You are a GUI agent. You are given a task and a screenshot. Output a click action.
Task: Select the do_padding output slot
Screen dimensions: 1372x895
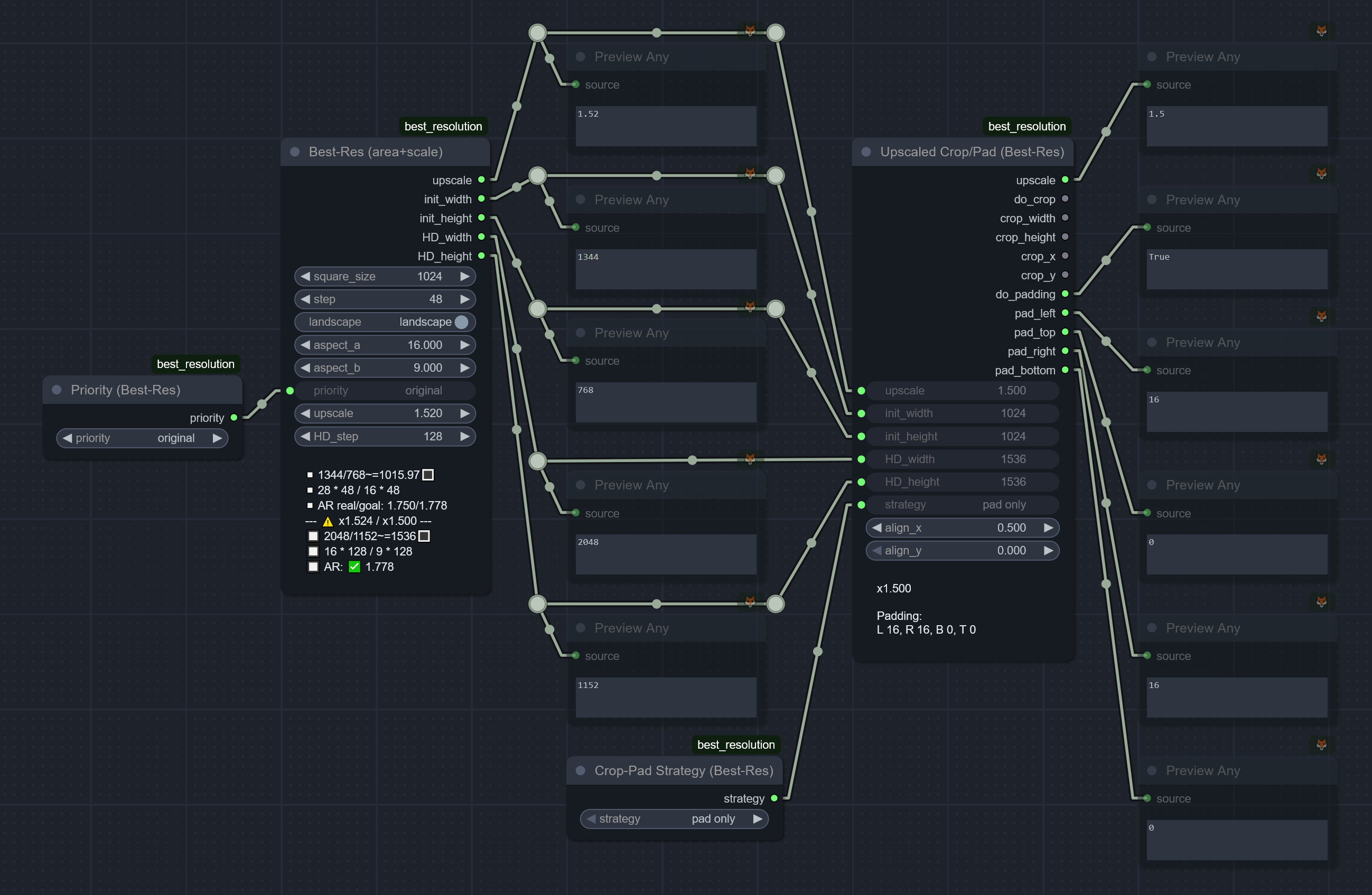(1065, 294)
